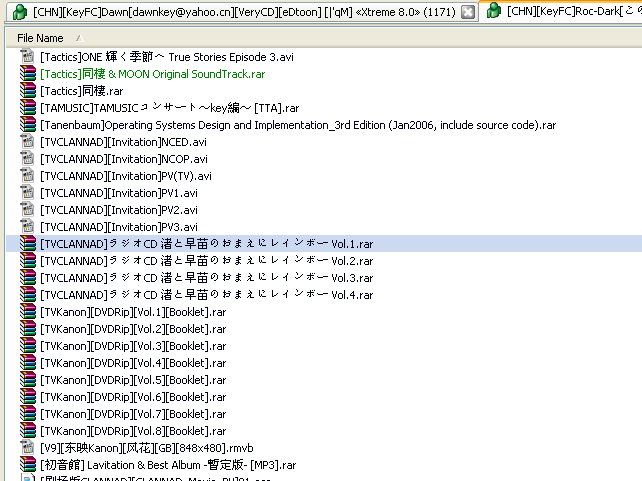Click archive icon of TVCLANNAD radio CD Vol.4.rar
Image resolution: width=642 pixels, height=481 pixels.
coord(27,294)
